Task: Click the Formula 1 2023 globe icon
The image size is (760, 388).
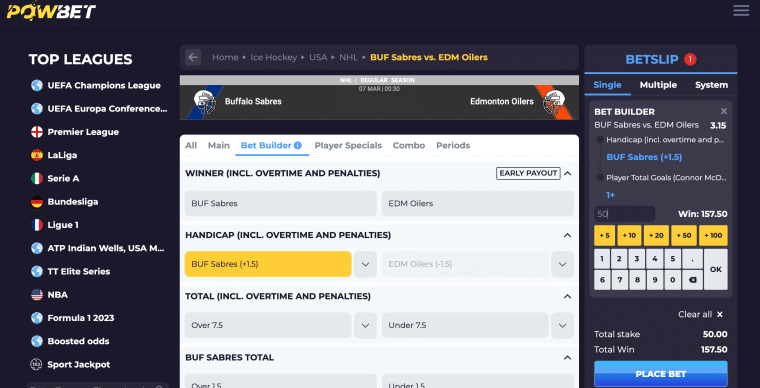Action: [37, 318]
